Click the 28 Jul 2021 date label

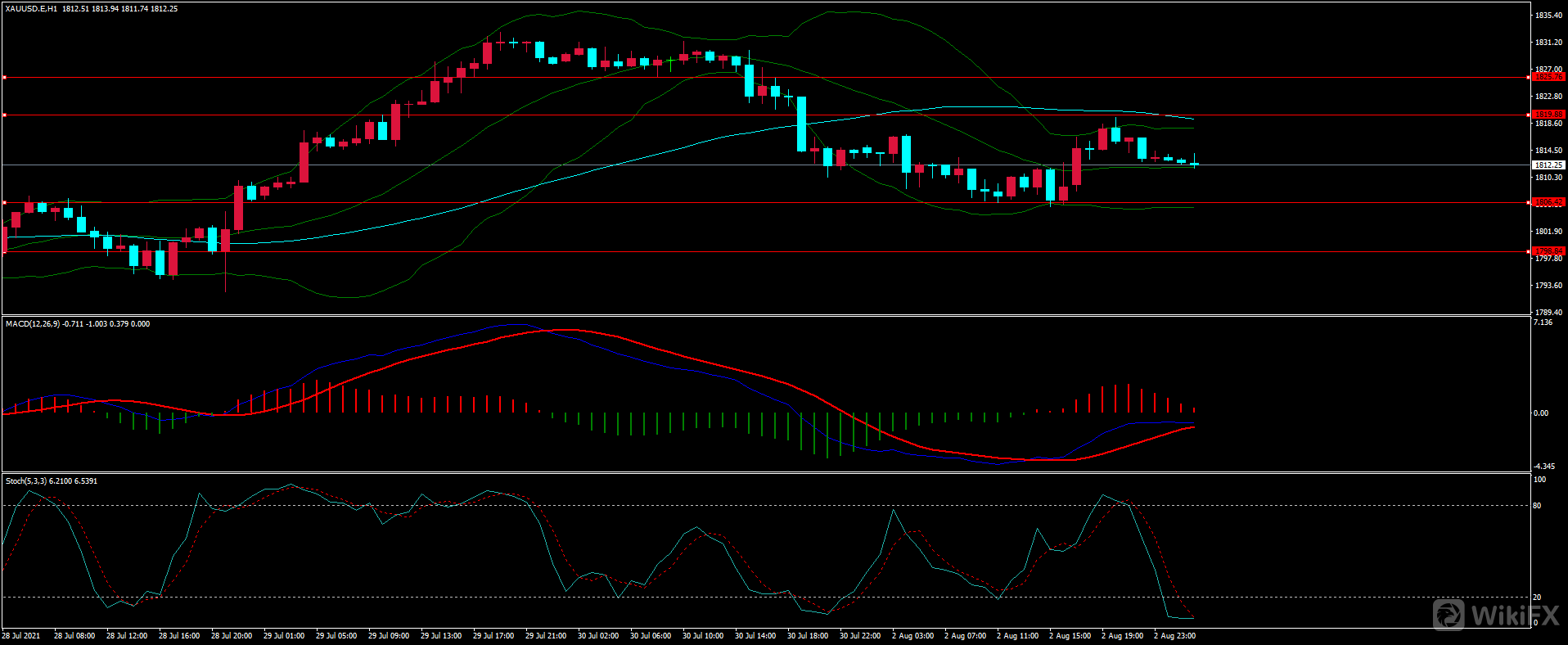point(21,636)
